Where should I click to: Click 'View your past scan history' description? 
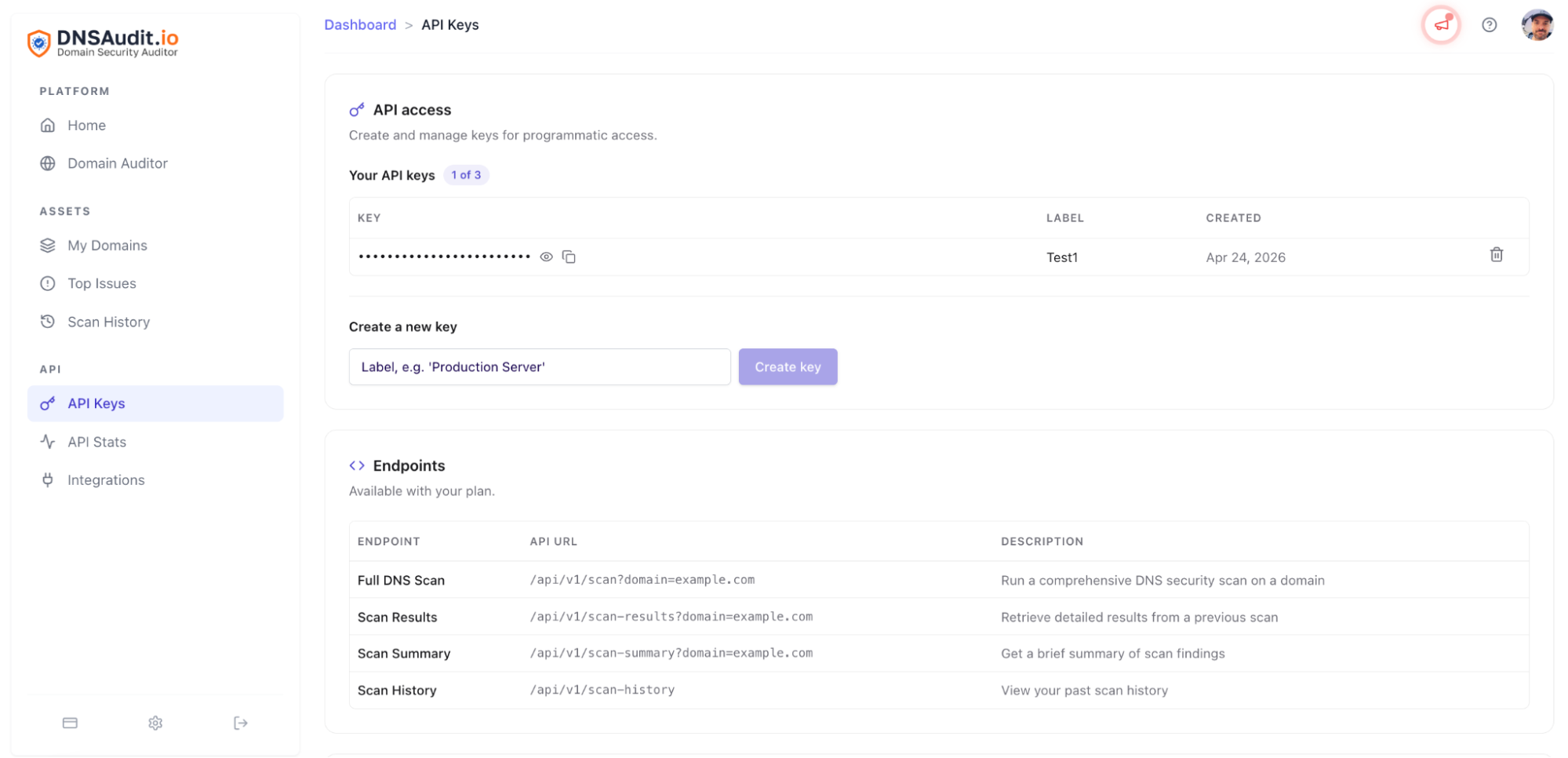[1084, 691]
